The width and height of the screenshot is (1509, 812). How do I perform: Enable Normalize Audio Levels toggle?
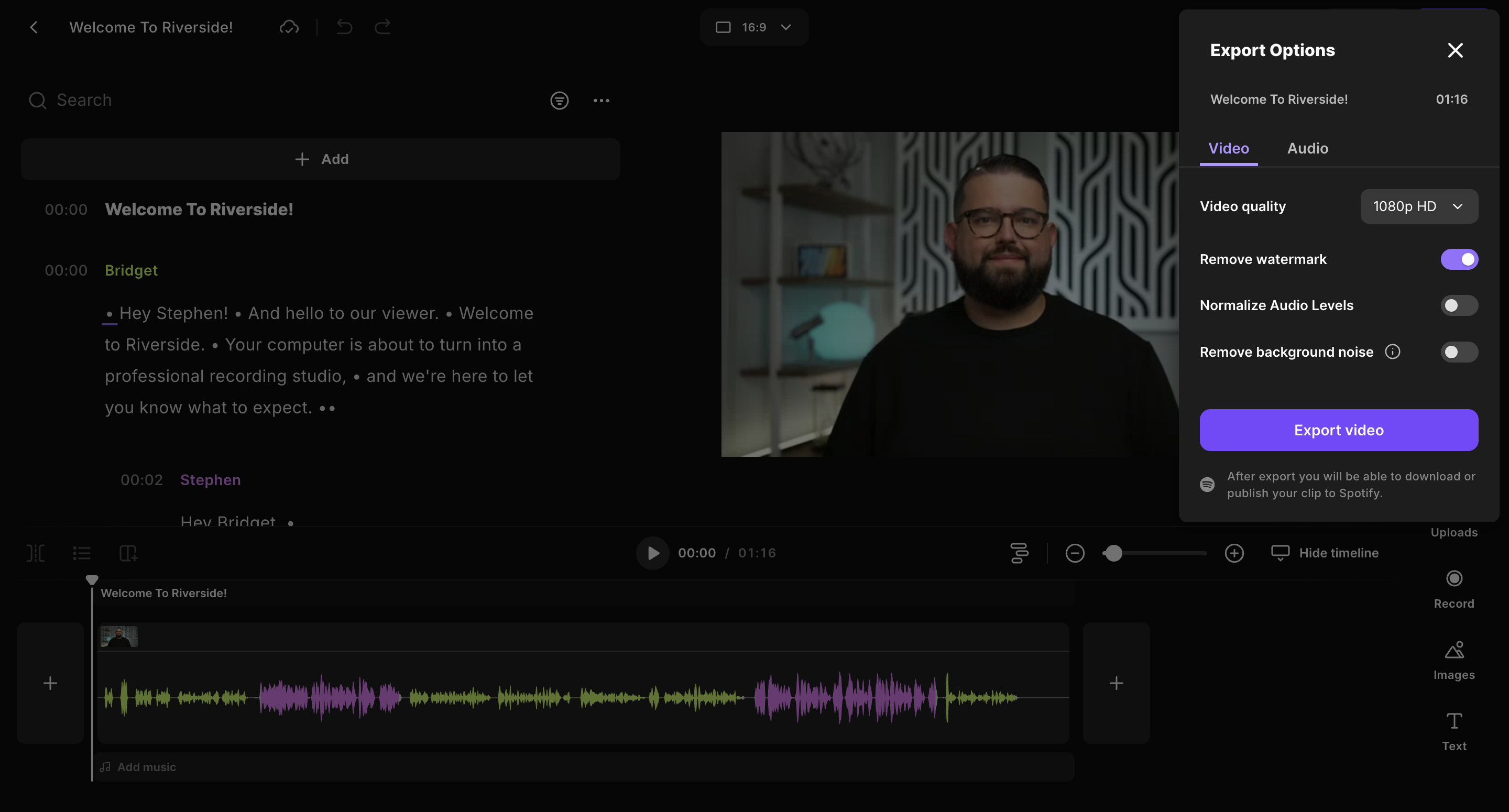tap(1459, 306)
